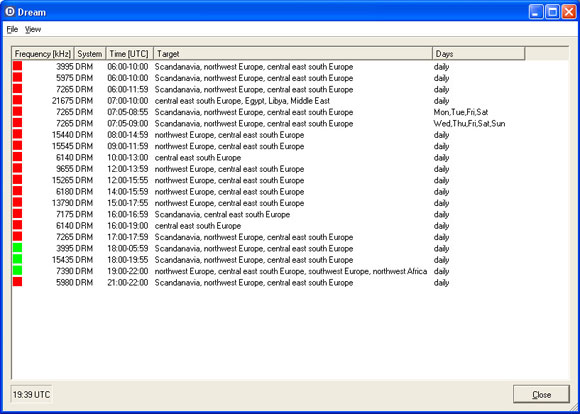Maximize the Dream window
The height and width of the screenshot is (414, 580).
pos(552,12)
